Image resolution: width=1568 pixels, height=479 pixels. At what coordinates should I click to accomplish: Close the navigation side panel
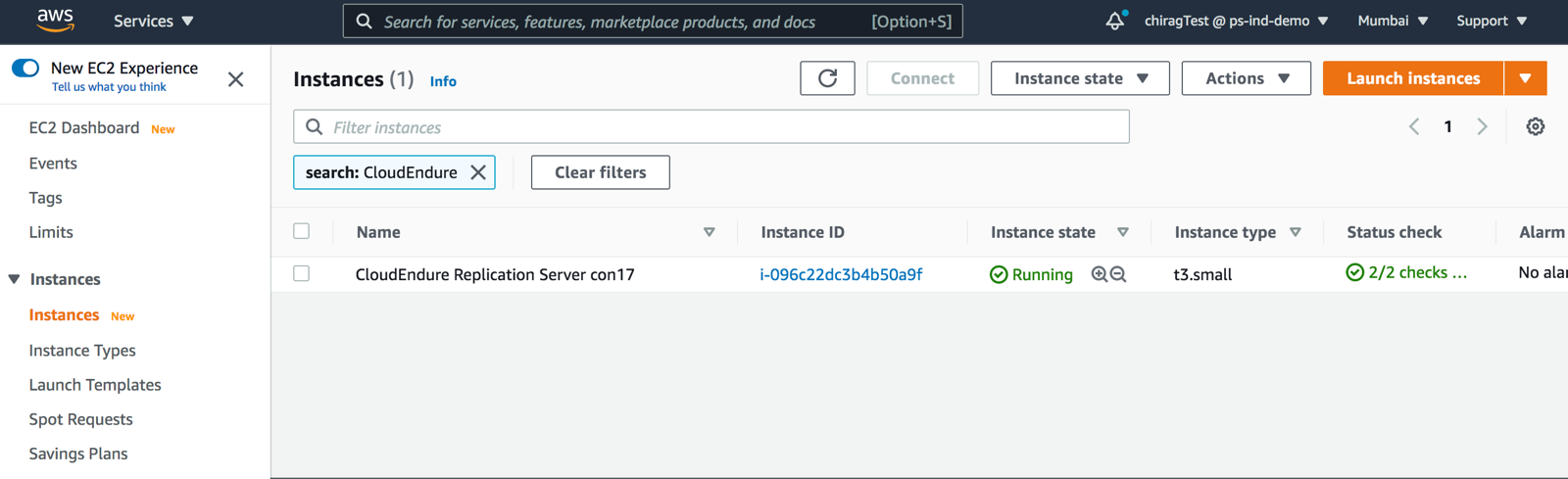coord(235,79)
